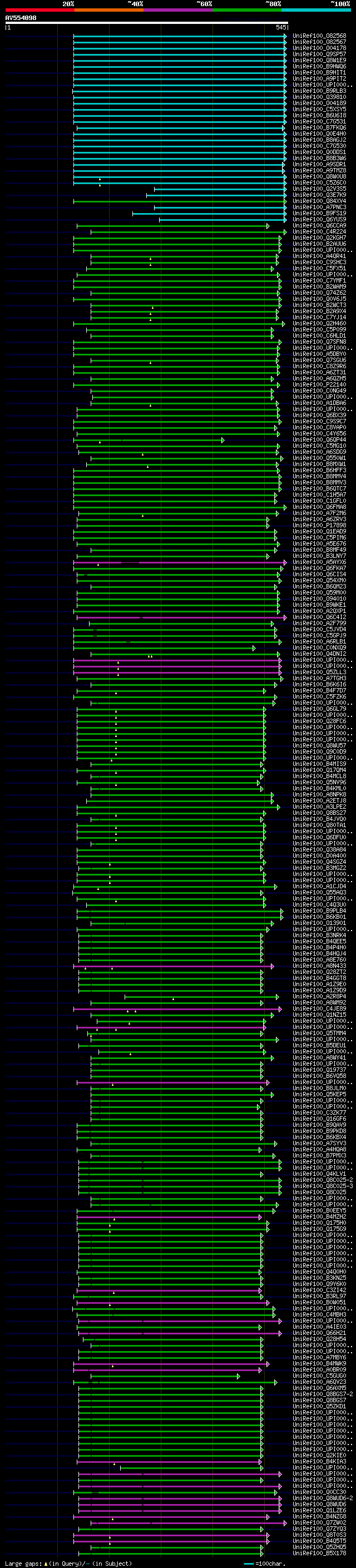Select the UniRef100_O94010 label
The height and width of the screenshot is (1568, 356).
[x=319, y=599]
